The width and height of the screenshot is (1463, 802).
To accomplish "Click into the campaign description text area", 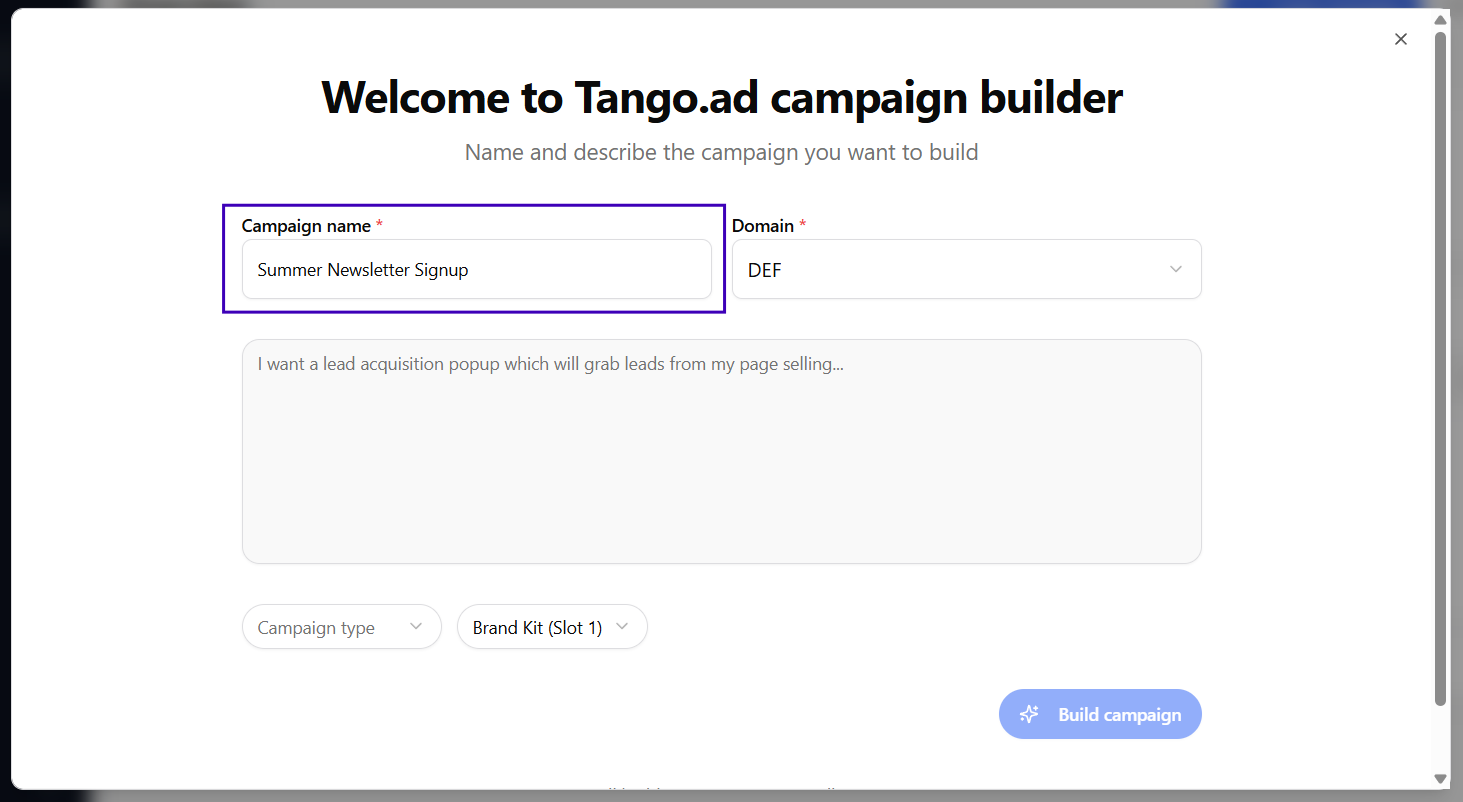I will click(721, 451).
